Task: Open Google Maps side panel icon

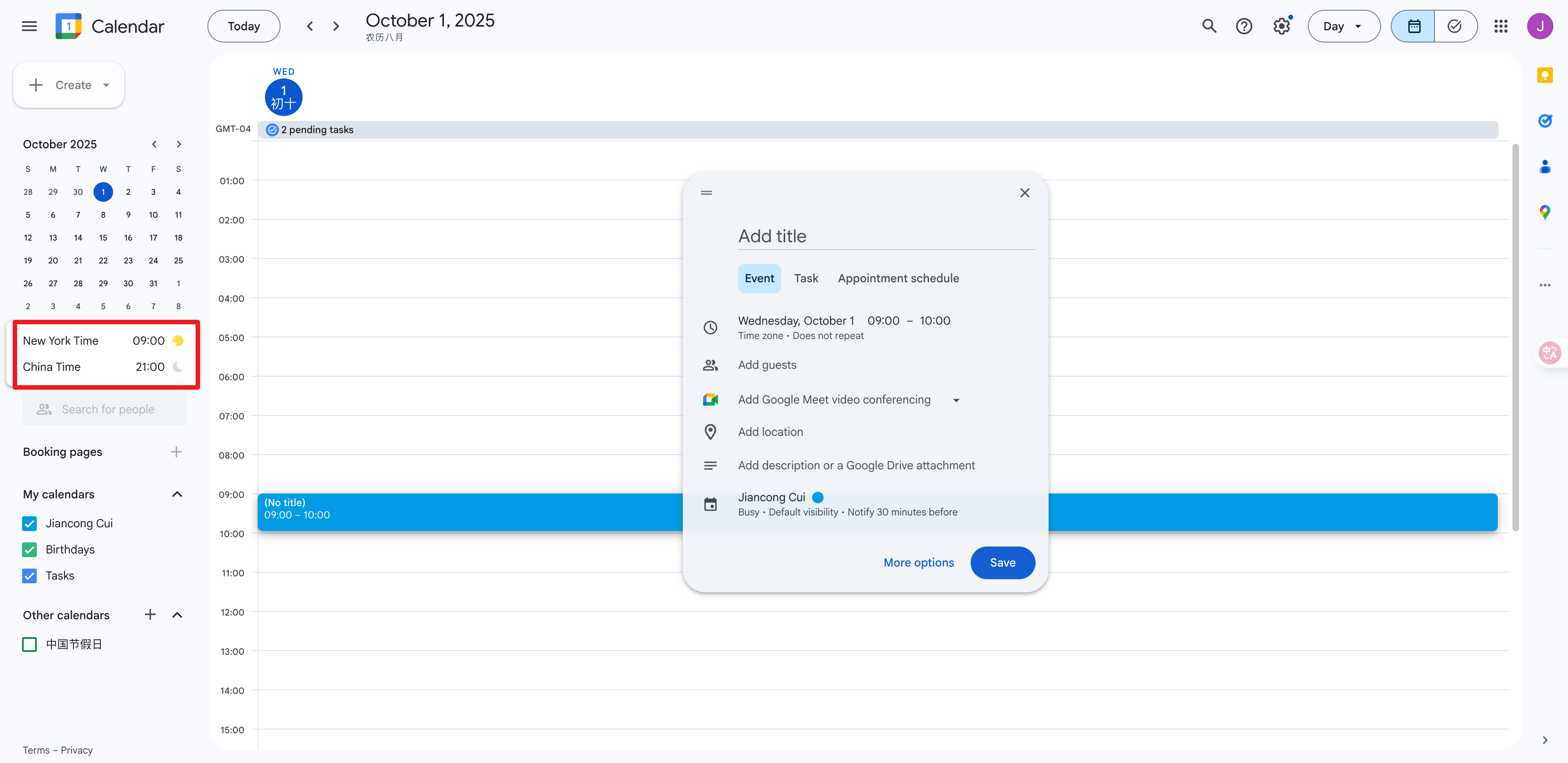Action: pyautogui.click(x=1544, y=212)
